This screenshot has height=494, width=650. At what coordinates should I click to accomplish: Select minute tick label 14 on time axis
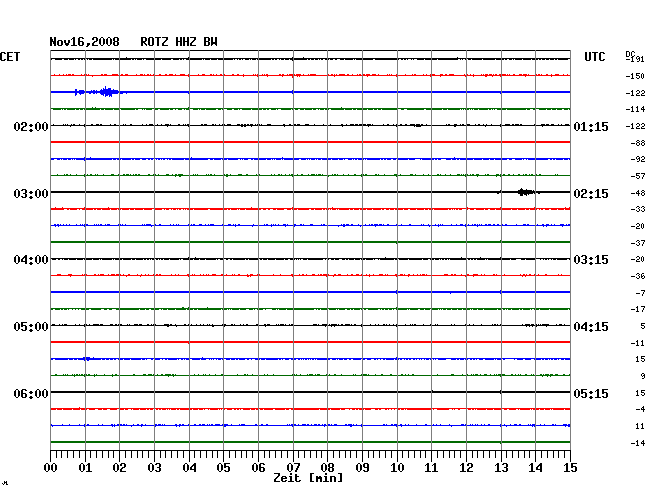click(535, 467)
